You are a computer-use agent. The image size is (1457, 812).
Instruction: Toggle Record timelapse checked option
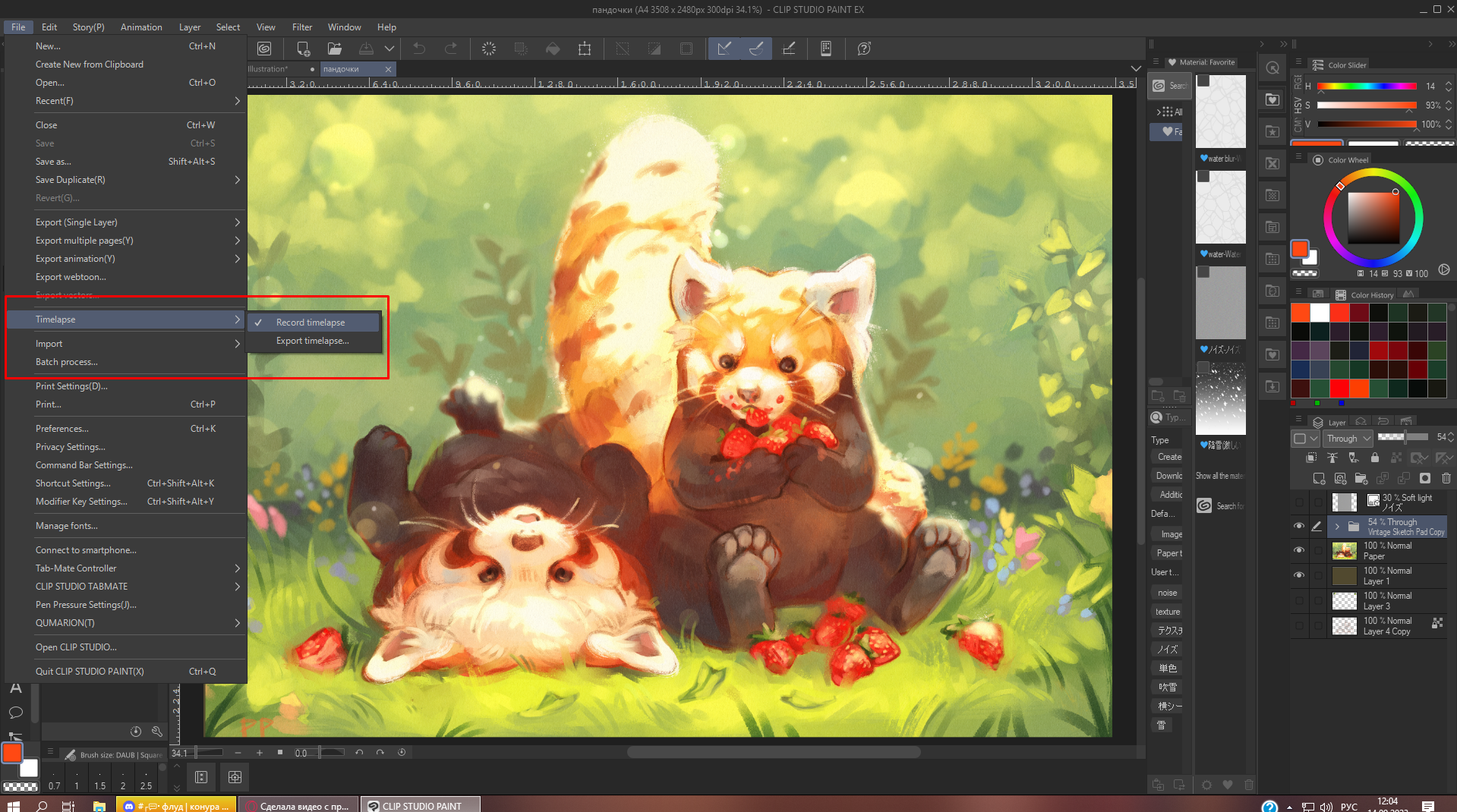tap(314, 323)
